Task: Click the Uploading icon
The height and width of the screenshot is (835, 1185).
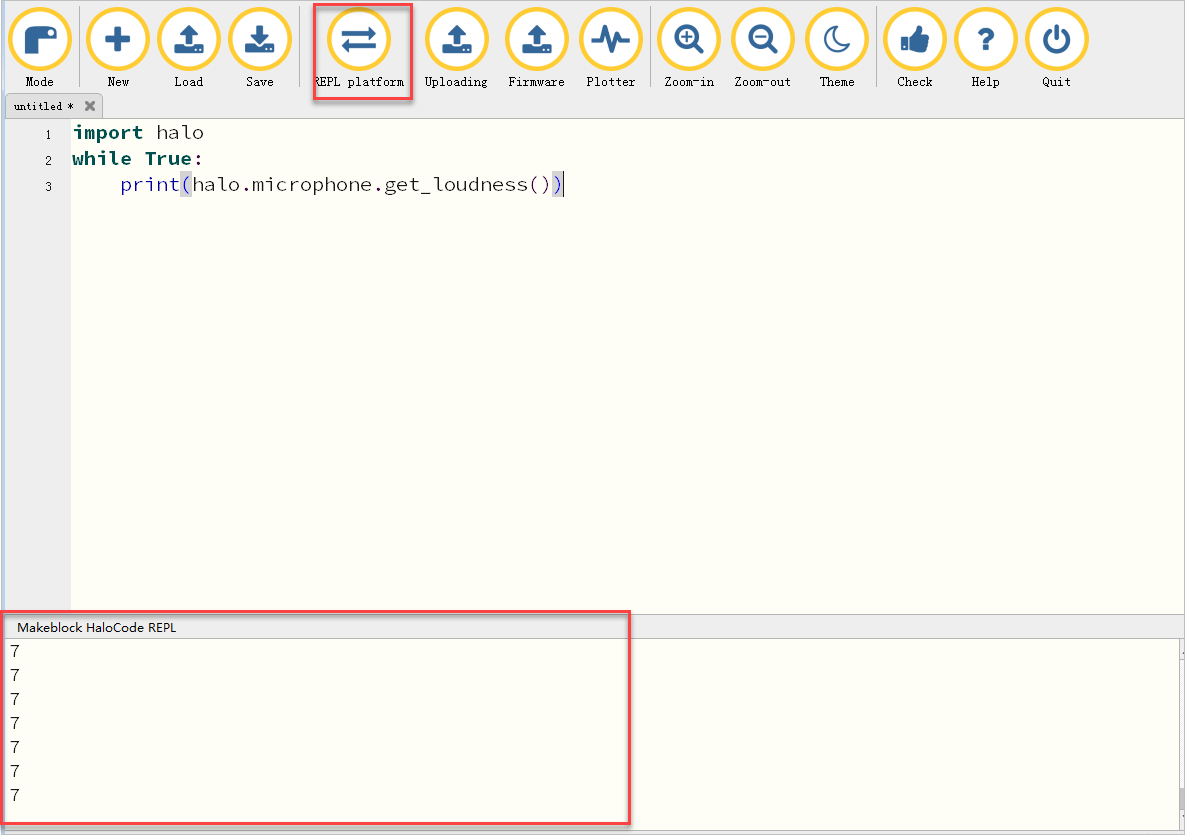Action: 456,40
